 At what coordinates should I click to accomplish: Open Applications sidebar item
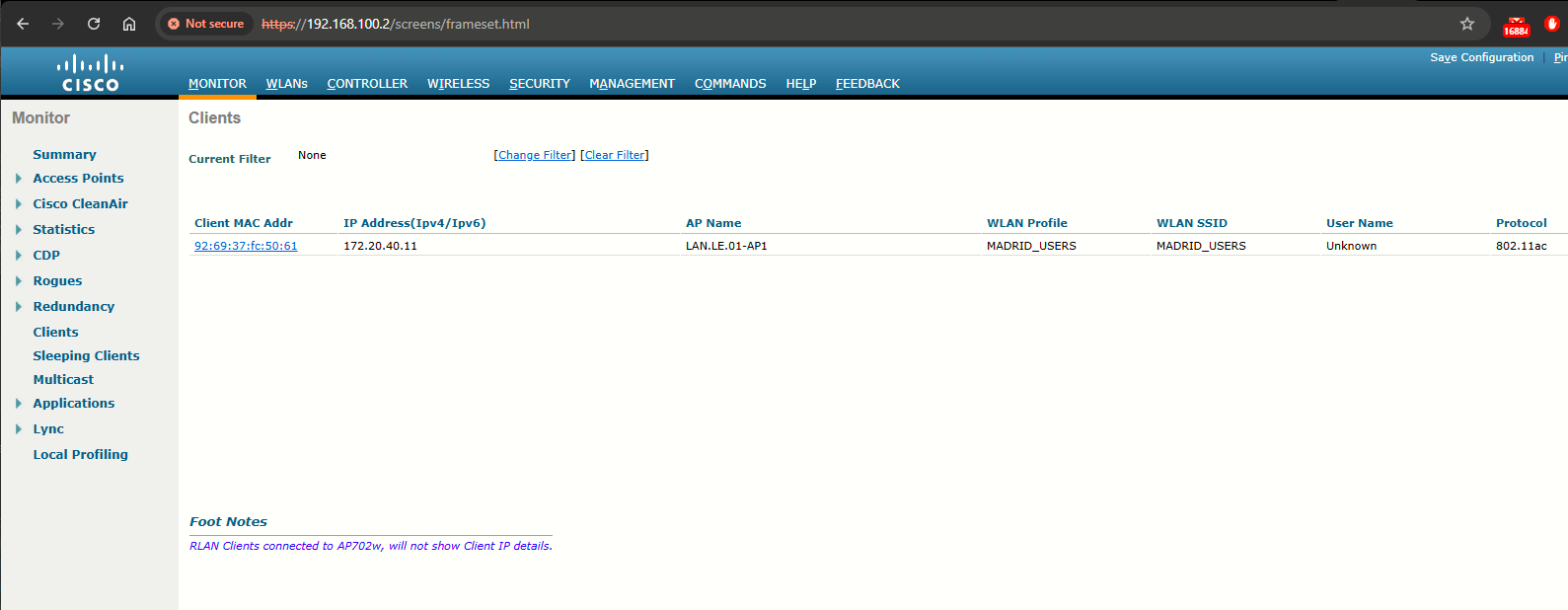point(73,404)
